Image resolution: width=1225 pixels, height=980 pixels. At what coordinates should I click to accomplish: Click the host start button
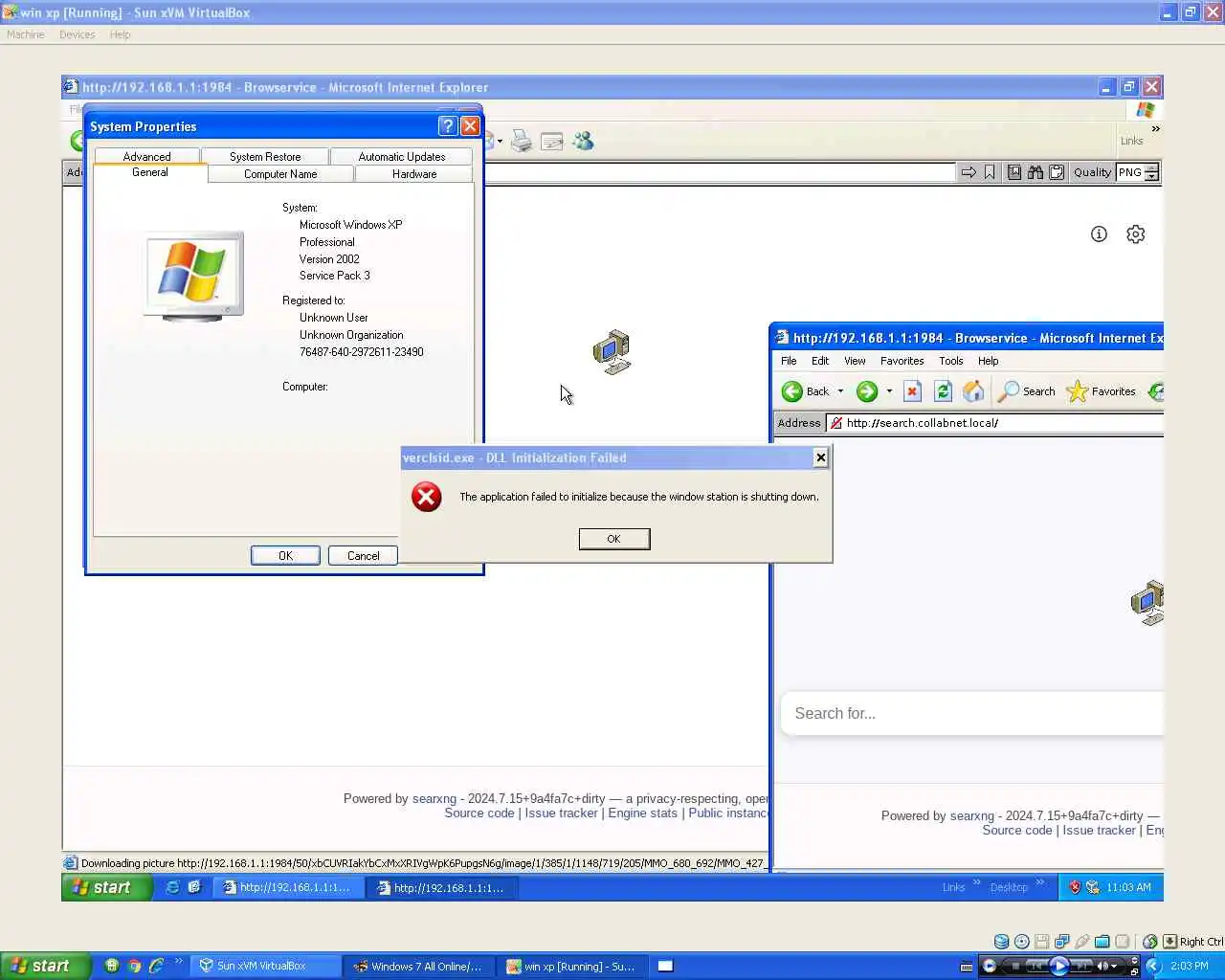coord(45,966)
